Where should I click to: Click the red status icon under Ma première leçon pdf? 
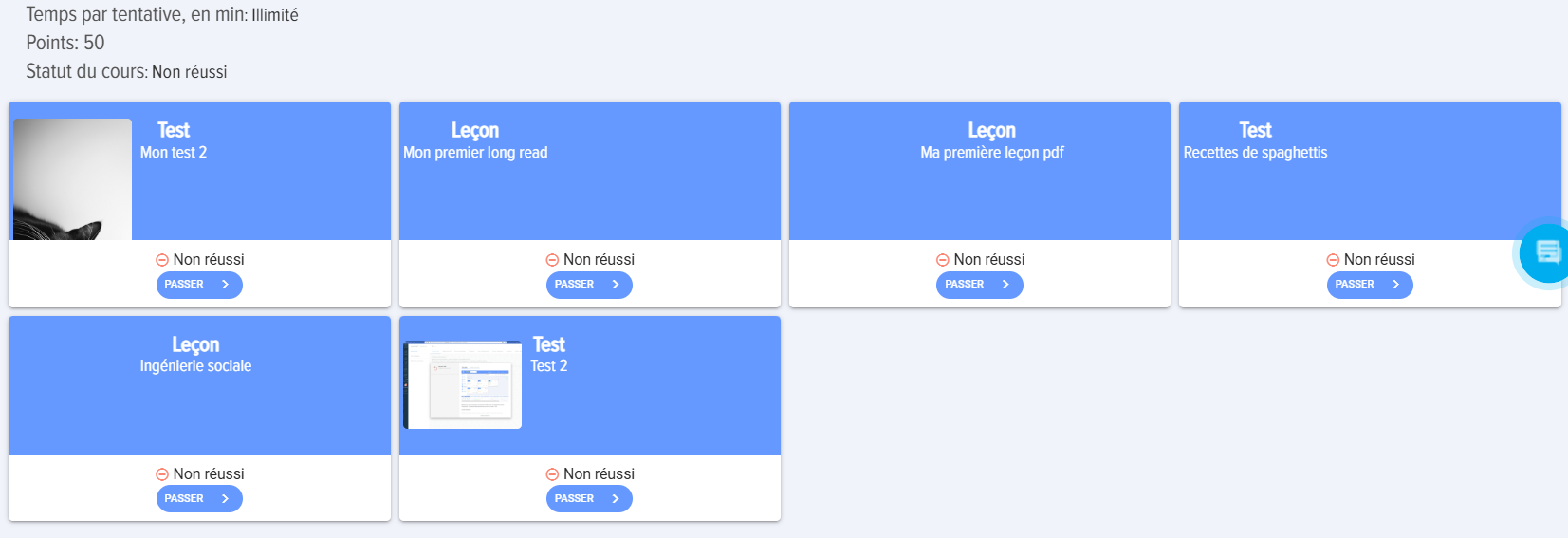pos(942,260)
